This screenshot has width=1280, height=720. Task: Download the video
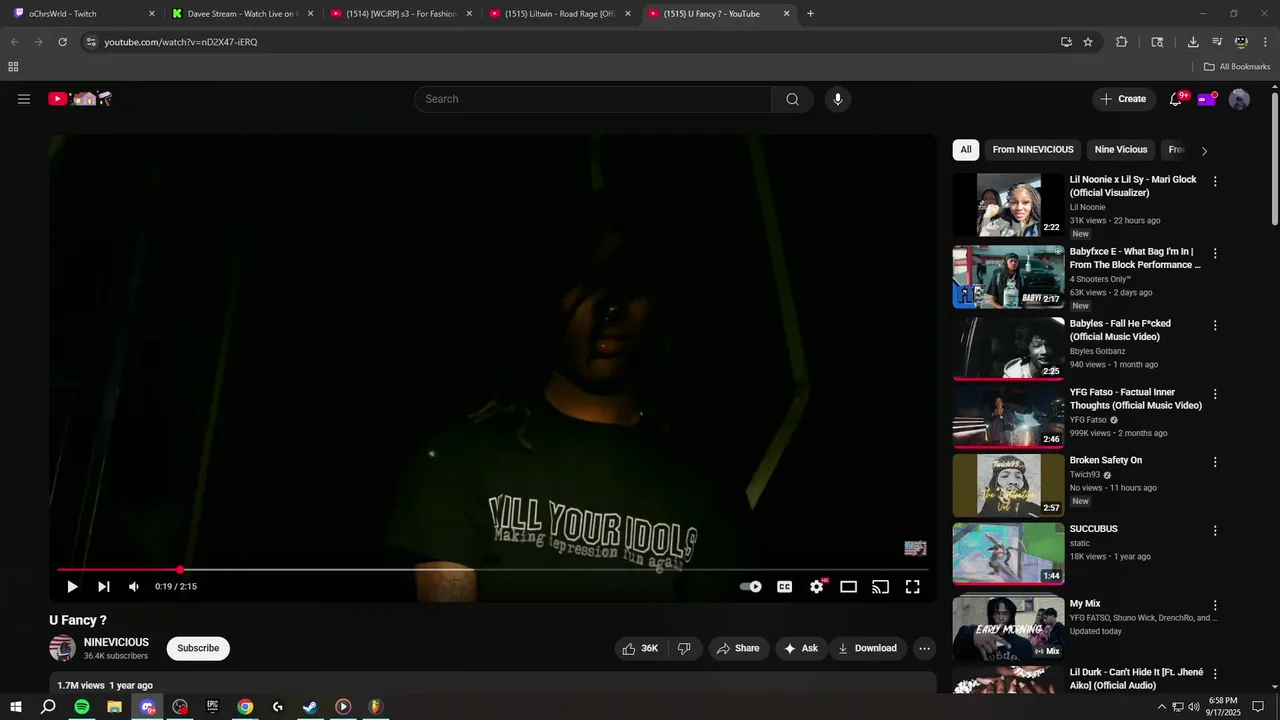click(867, 648)
